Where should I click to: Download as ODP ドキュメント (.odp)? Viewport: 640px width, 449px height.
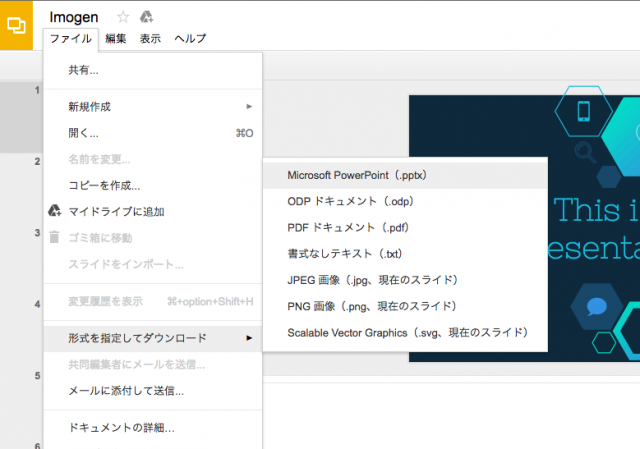(405, 202)
